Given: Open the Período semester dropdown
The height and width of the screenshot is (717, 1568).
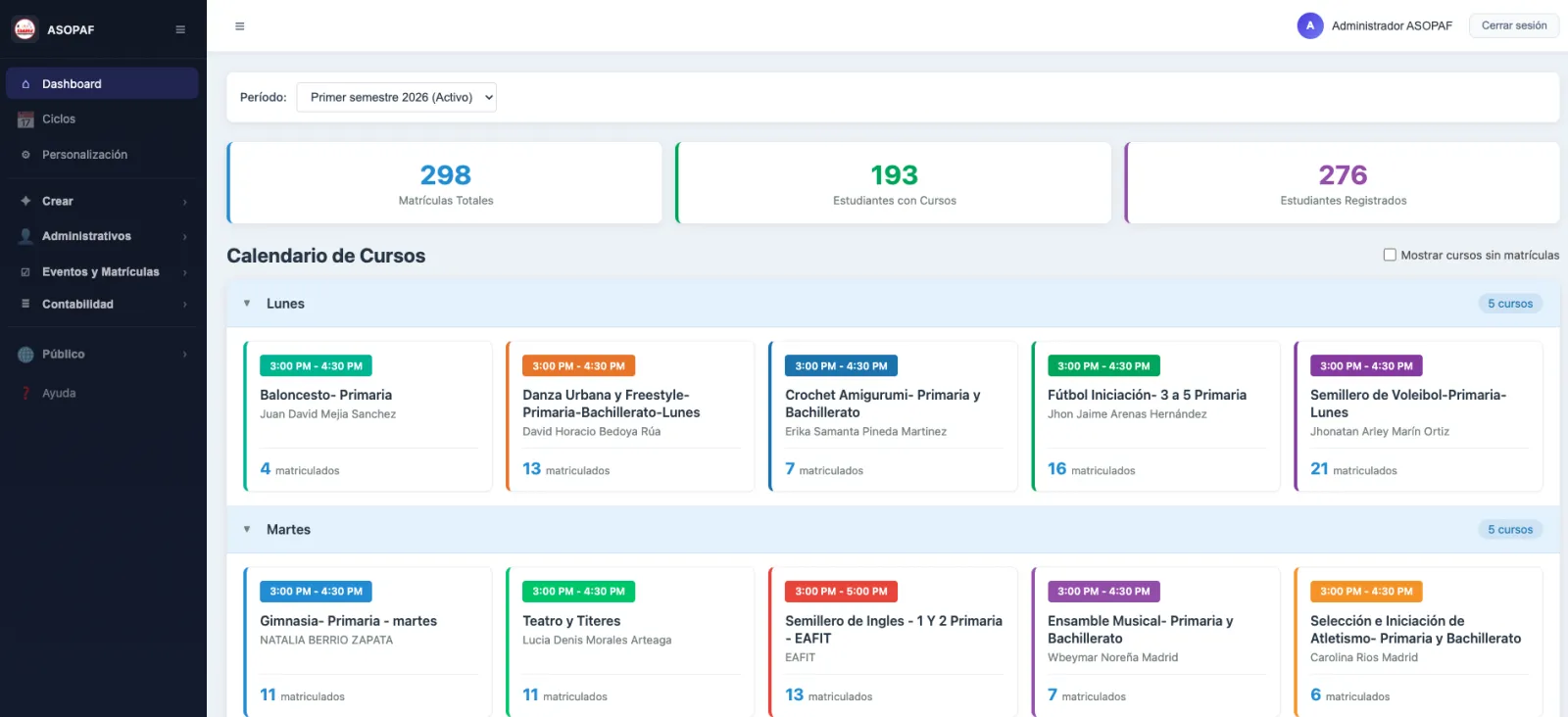Looking at the screenshot, I should 397,97.
